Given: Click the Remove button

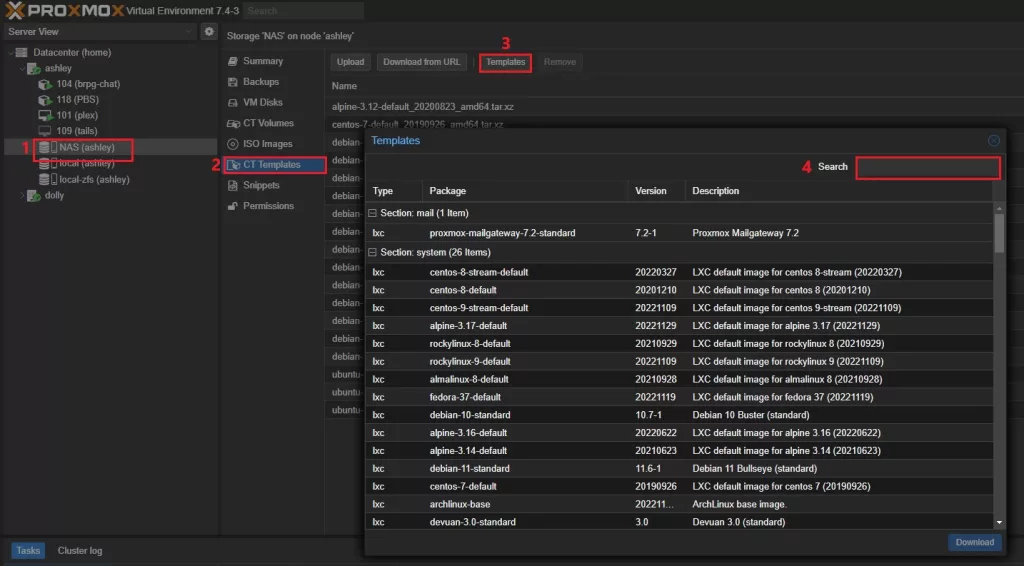Looking at the screenshot, I should click(x=560, y=62).
